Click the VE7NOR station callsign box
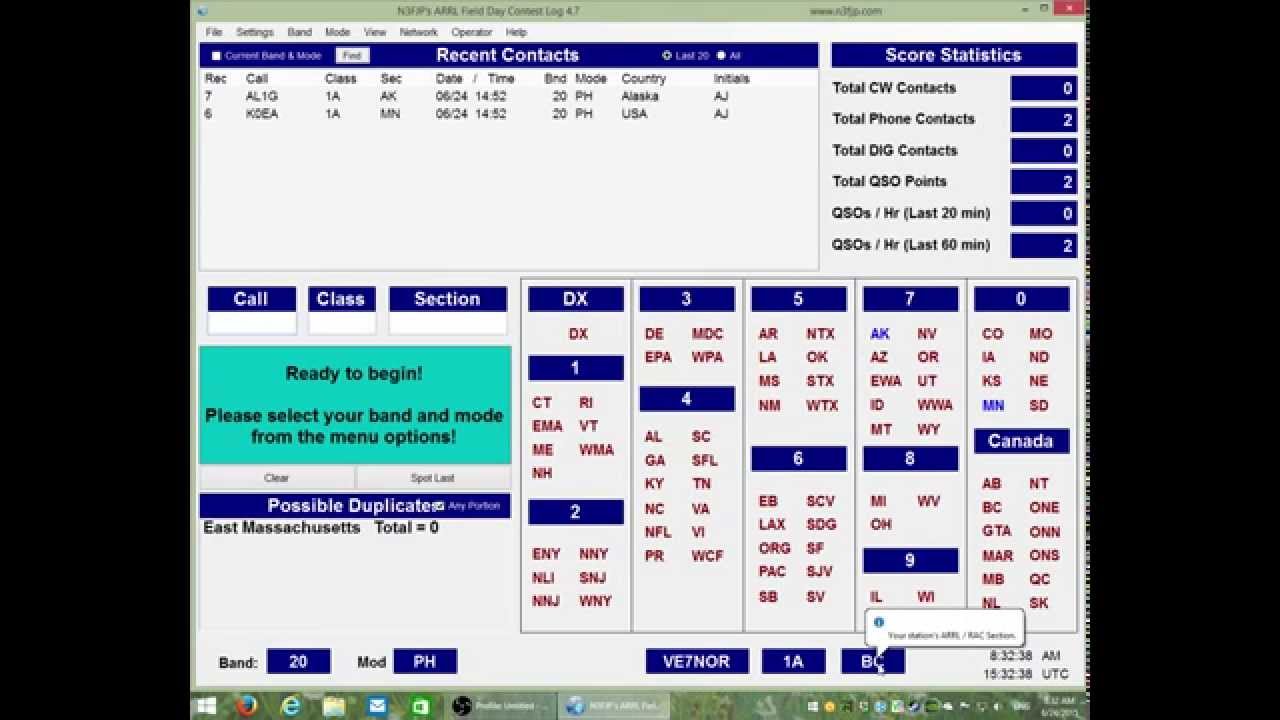The width and height of the screenshot is (1280, 720). (696, 662)
